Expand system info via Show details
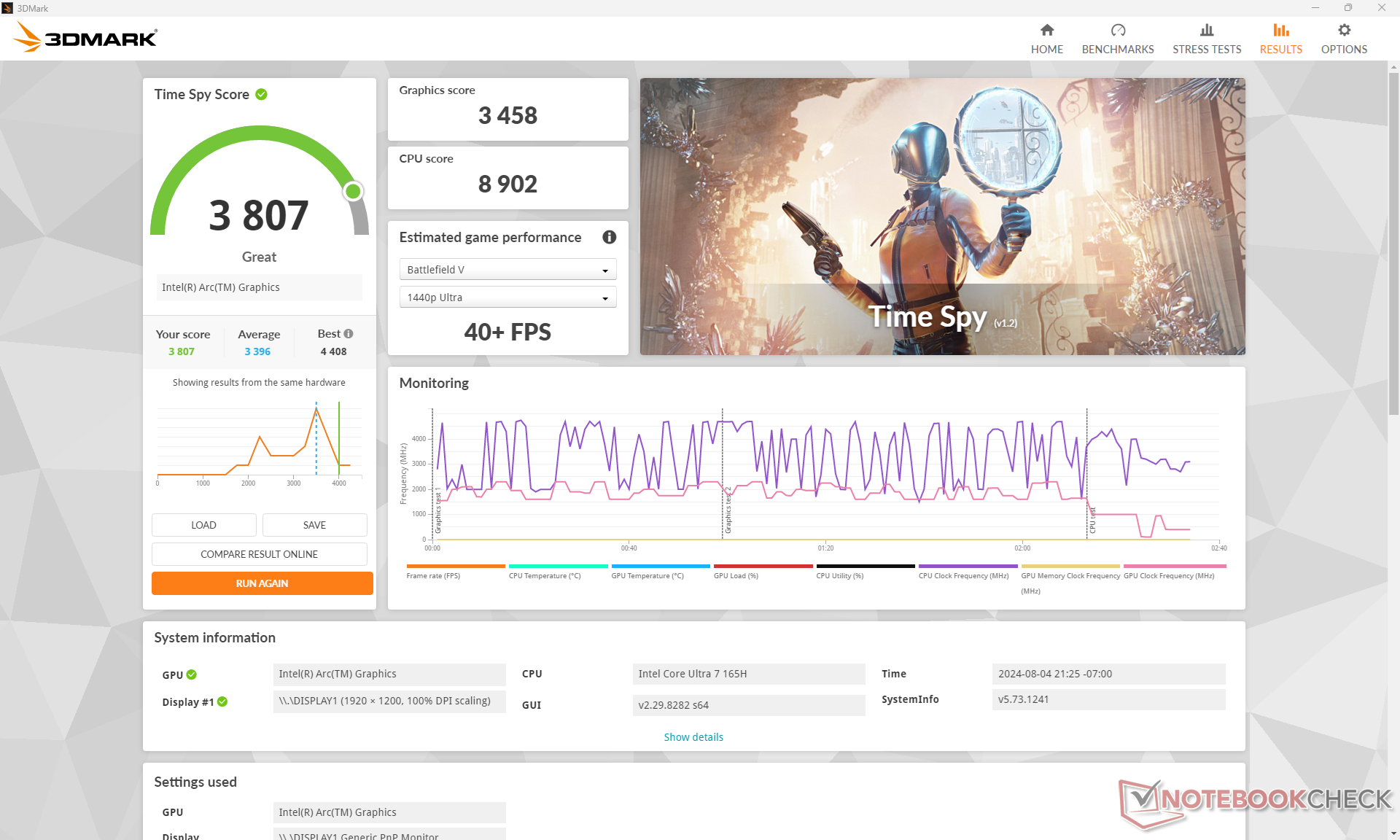The image size is (1400, 840). click(x=693, y=736)
